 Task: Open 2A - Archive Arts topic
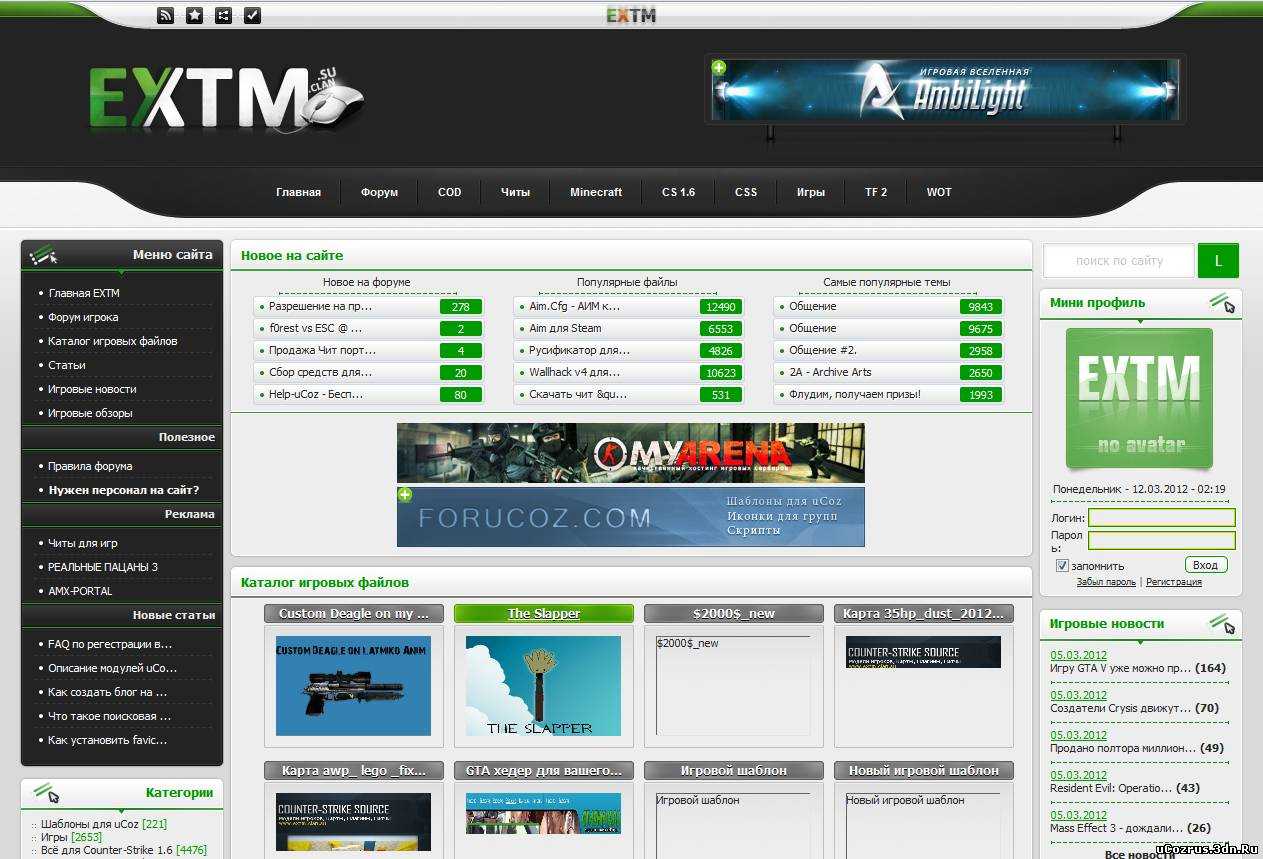point(830,372)
